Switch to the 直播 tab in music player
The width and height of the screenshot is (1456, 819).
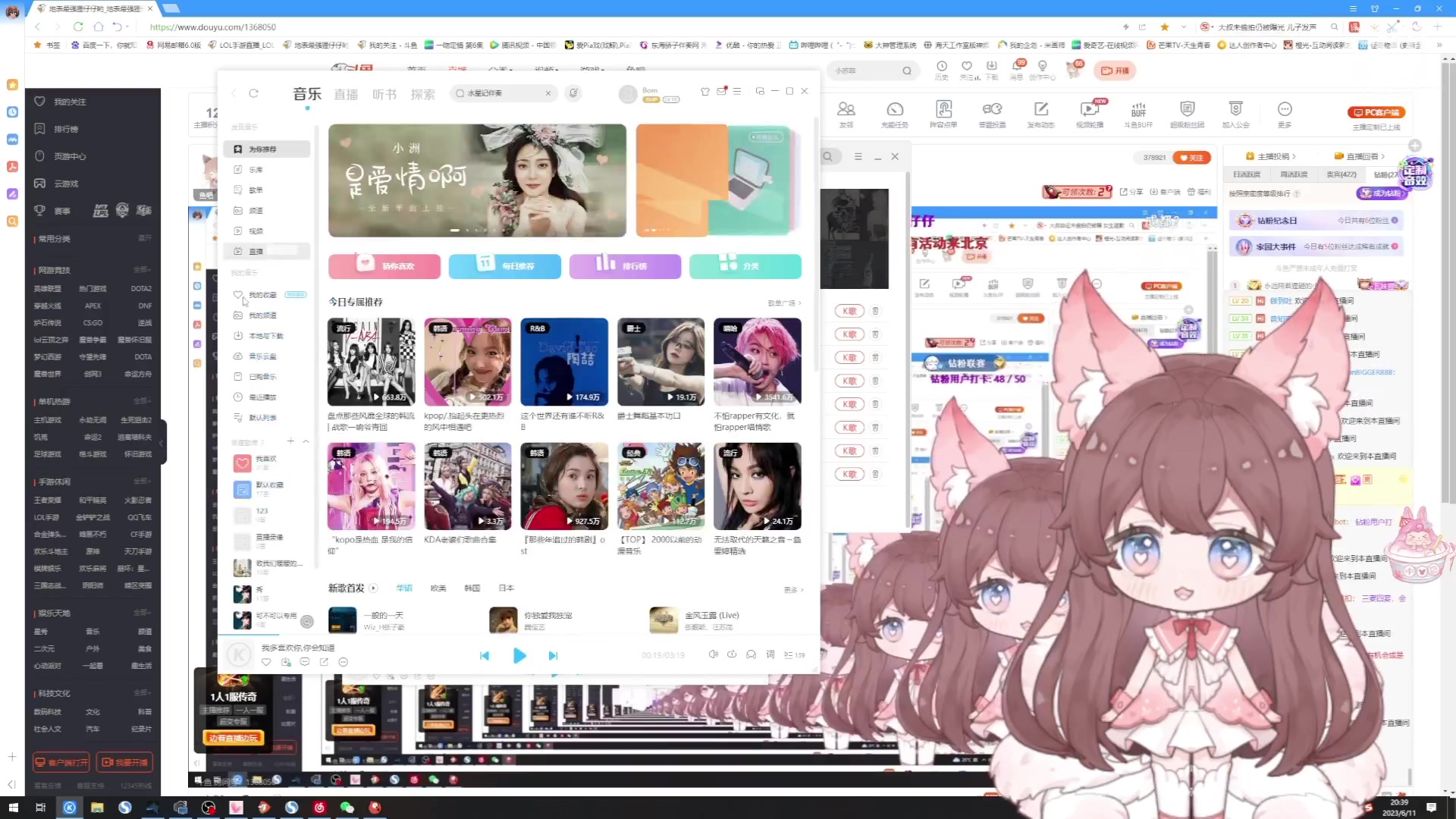(346, 94)
